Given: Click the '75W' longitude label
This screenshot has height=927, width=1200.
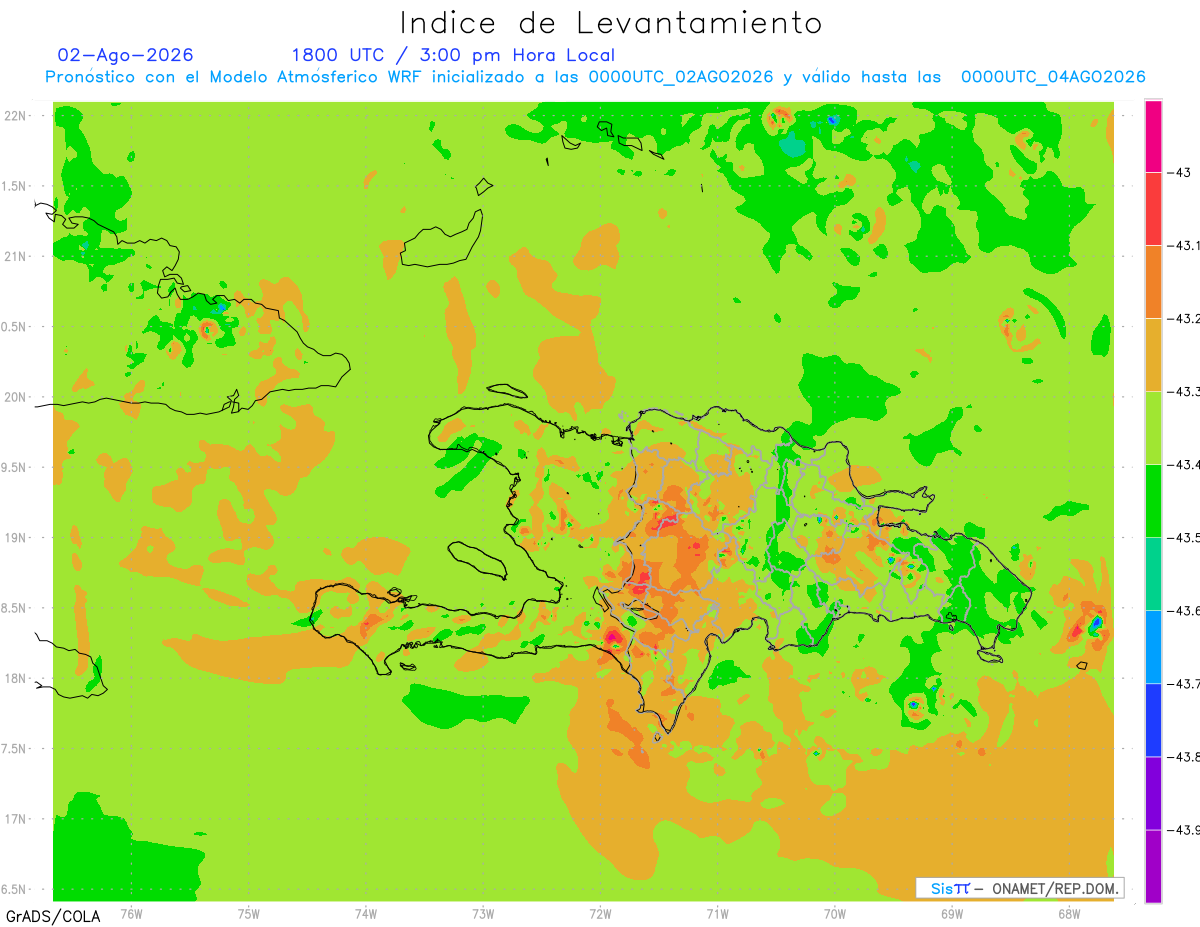Looking at the screenshot, I should click(x=249, y=914).
